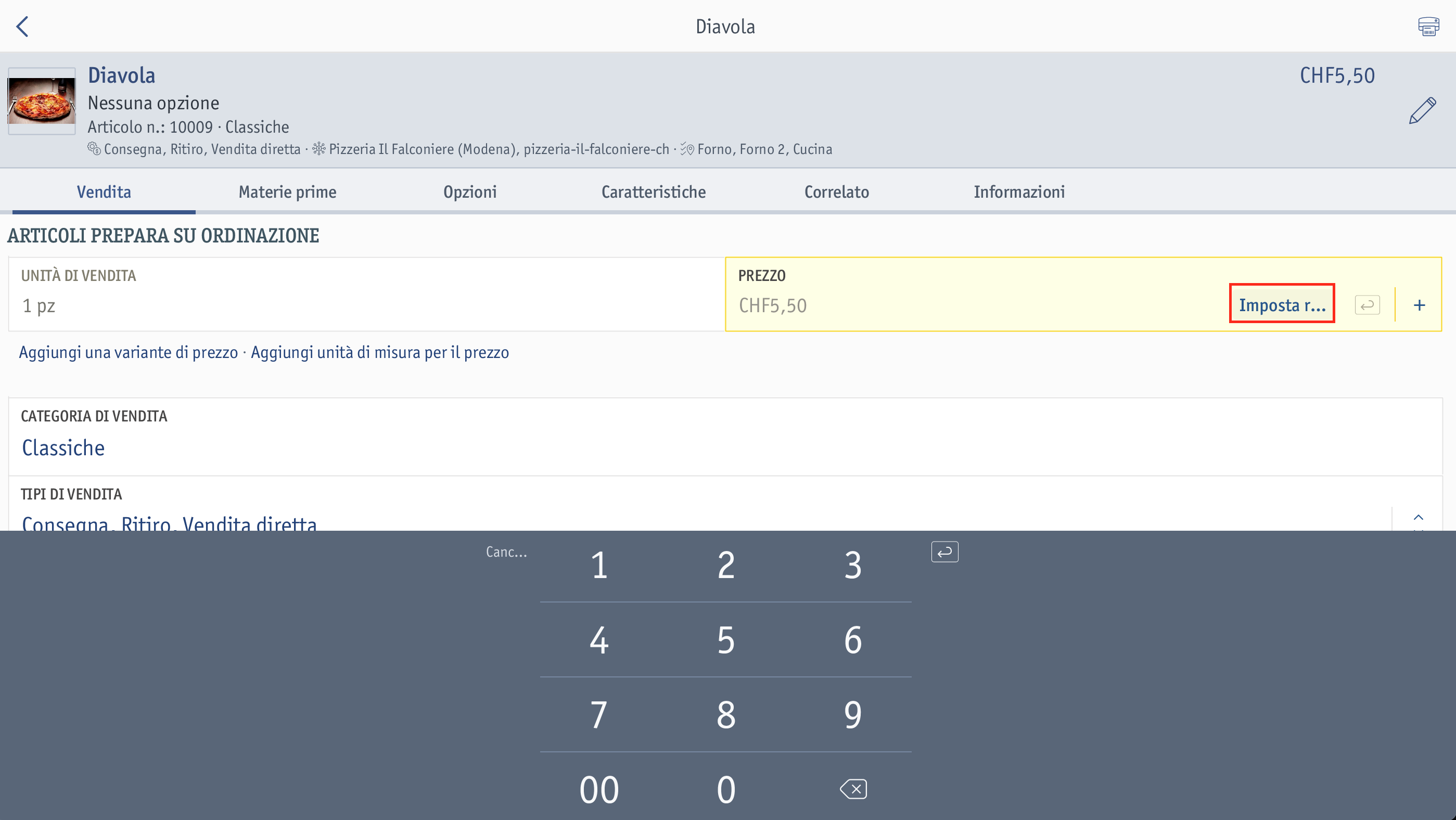Click the Forno, Forno 2, Cucina text
Viewport: 1456px width, 820px height.
coord(765,149)
